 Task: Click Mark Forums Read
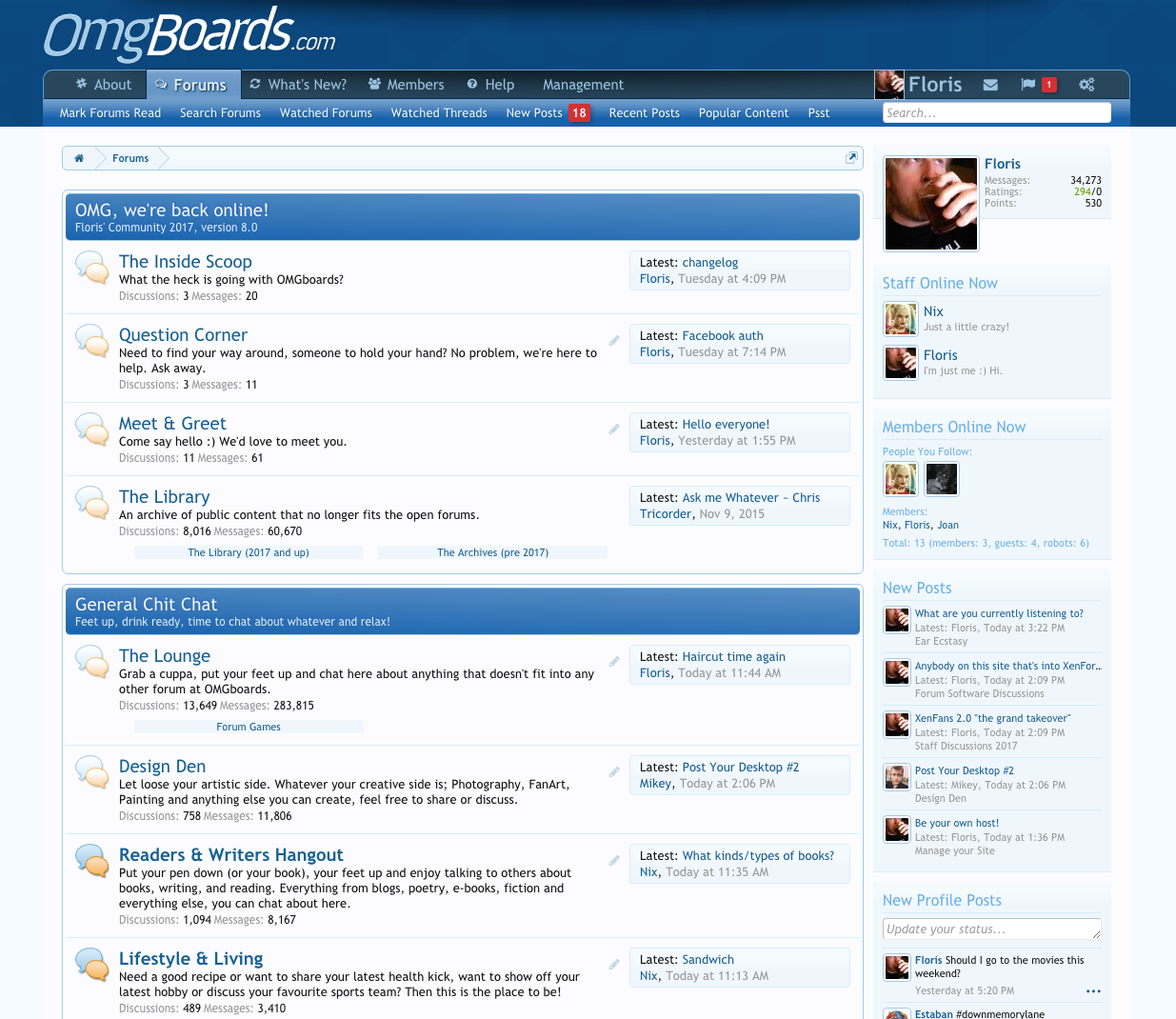[110, 112]
